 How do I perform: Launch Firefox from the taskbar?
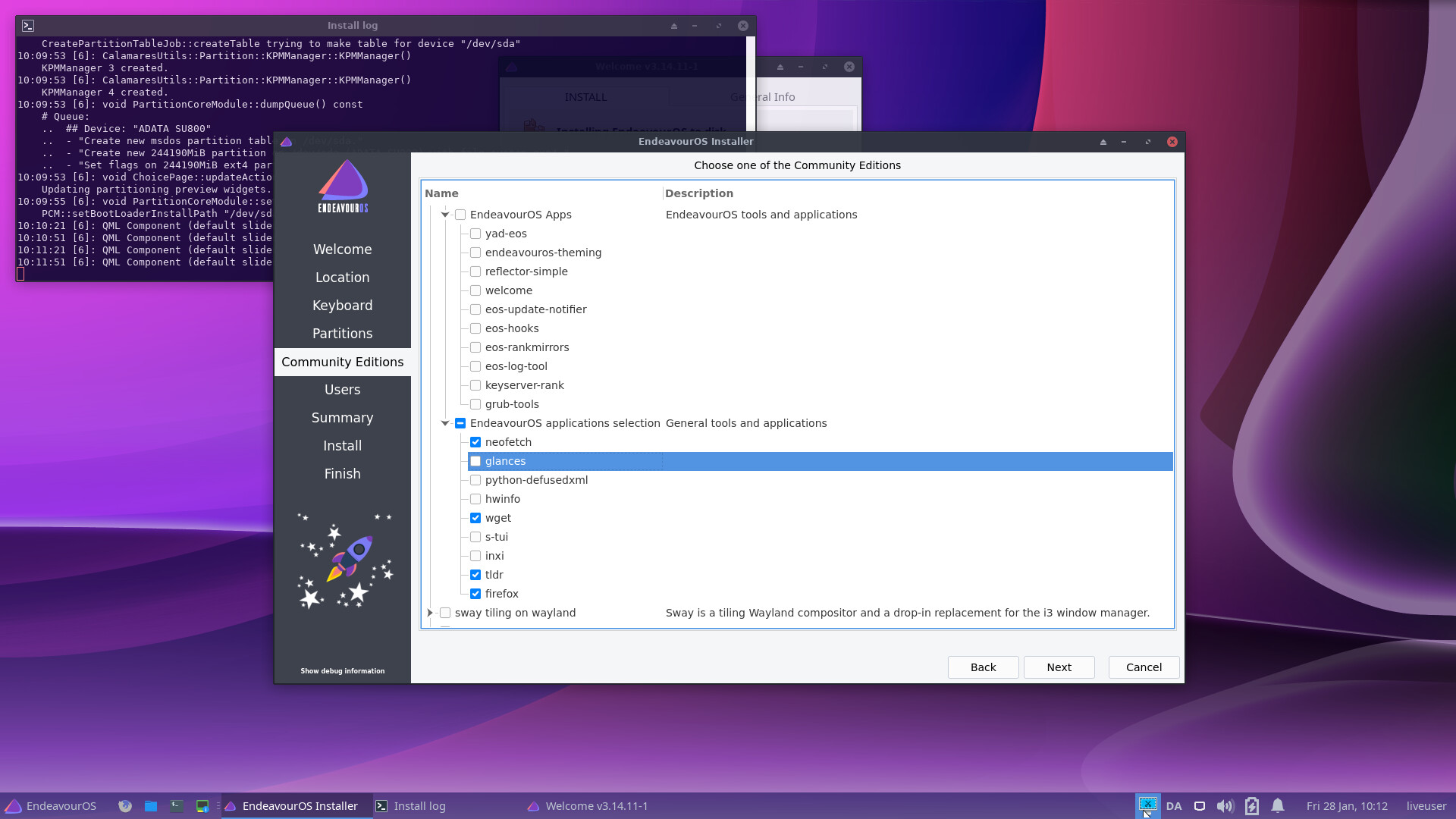[x=125, y=806]
